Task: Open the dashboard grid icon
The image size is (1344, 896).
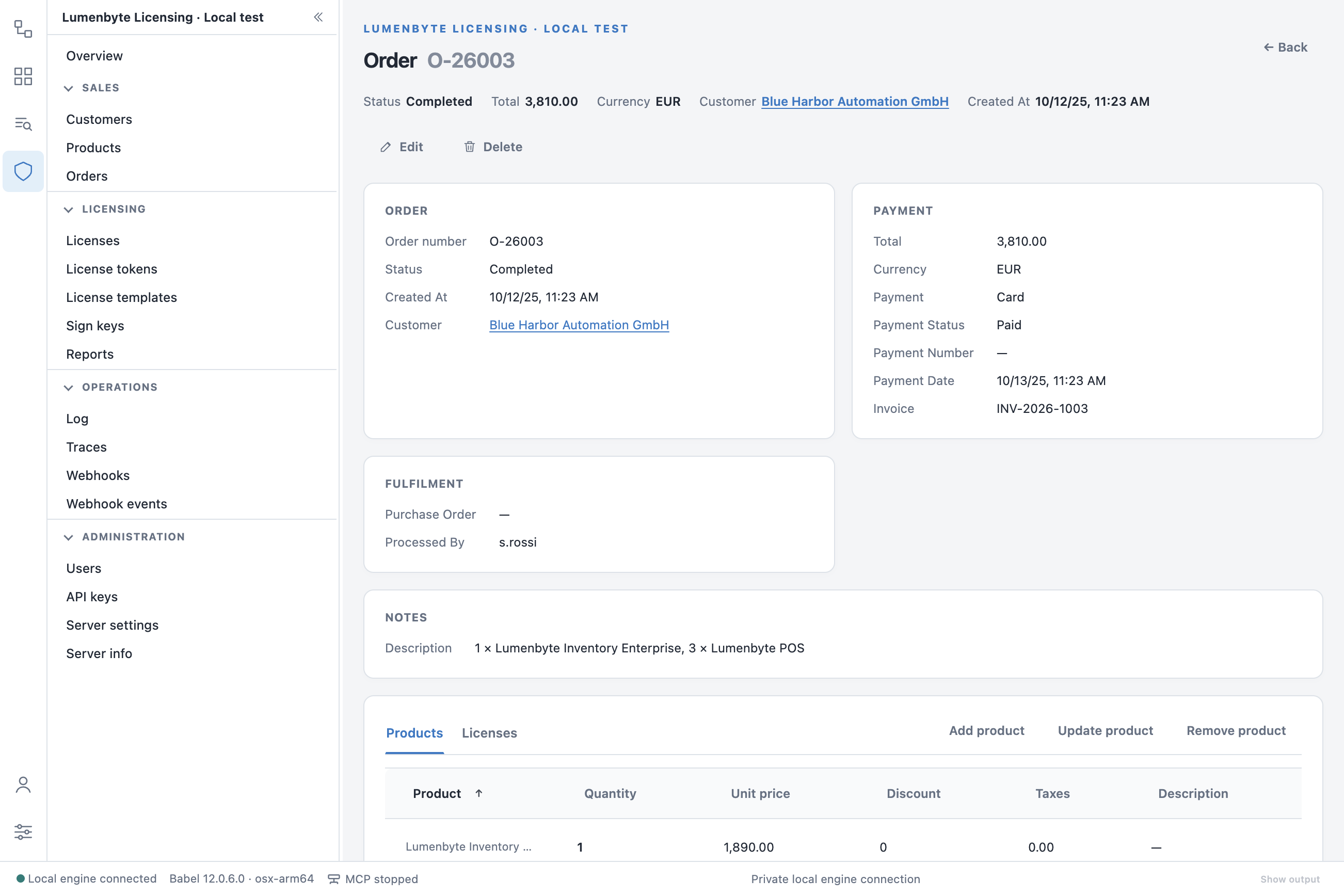Action: [23, 76]
